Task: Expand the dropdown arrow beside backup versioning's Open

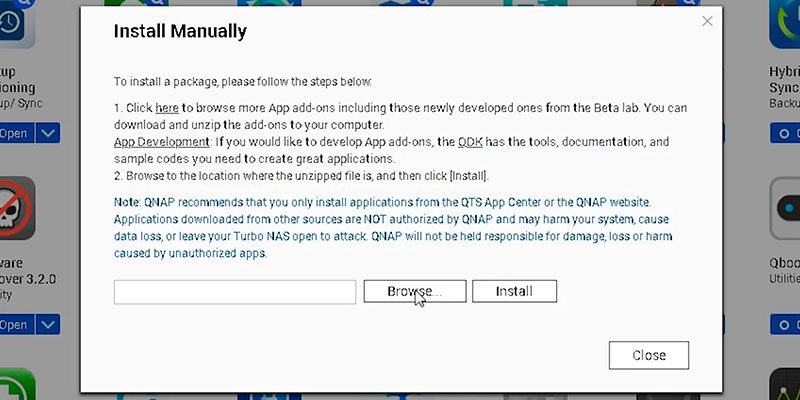Action: point(47,133)
